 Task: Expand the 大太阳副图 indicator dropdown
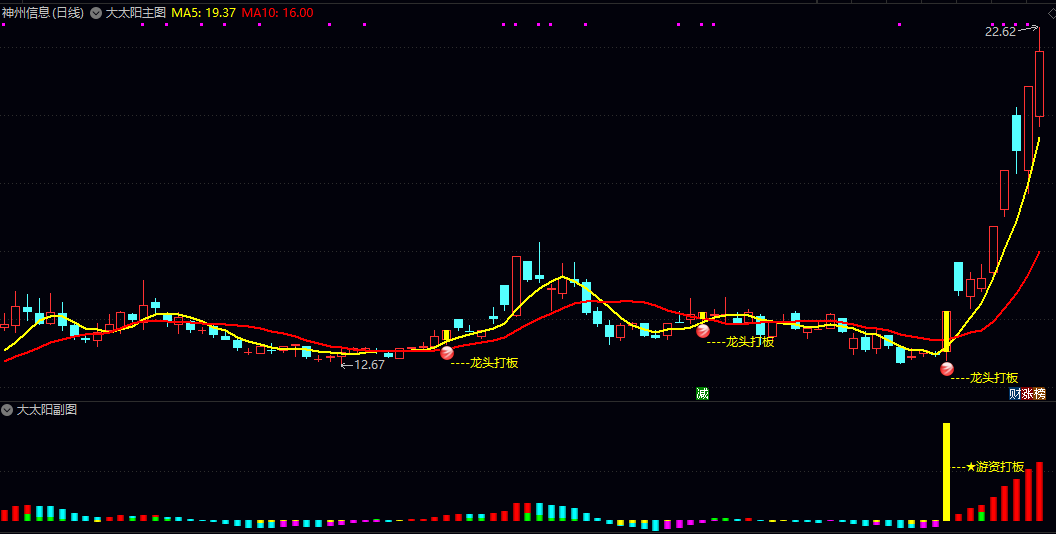(7, 409)
